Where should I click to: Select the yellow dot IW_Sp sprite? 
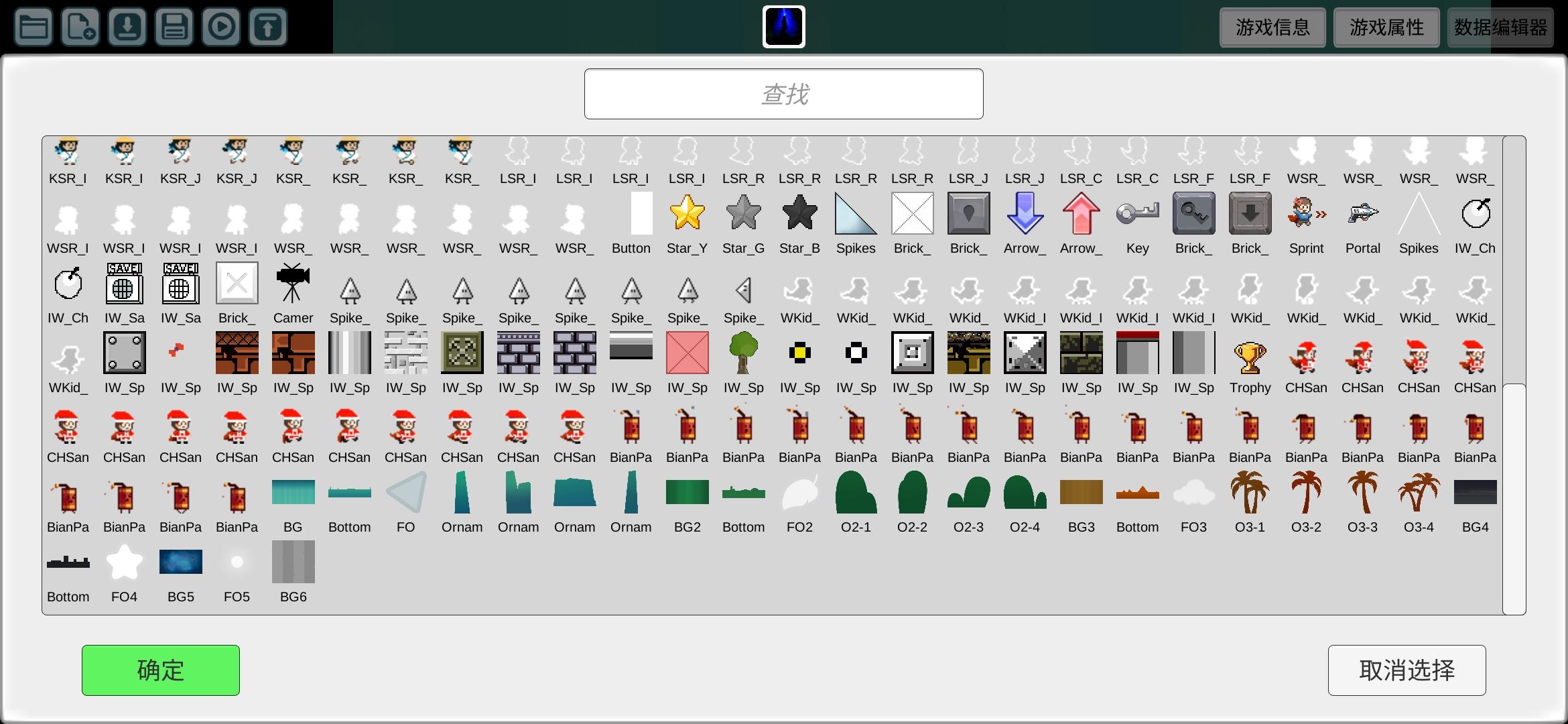[800, 353]
